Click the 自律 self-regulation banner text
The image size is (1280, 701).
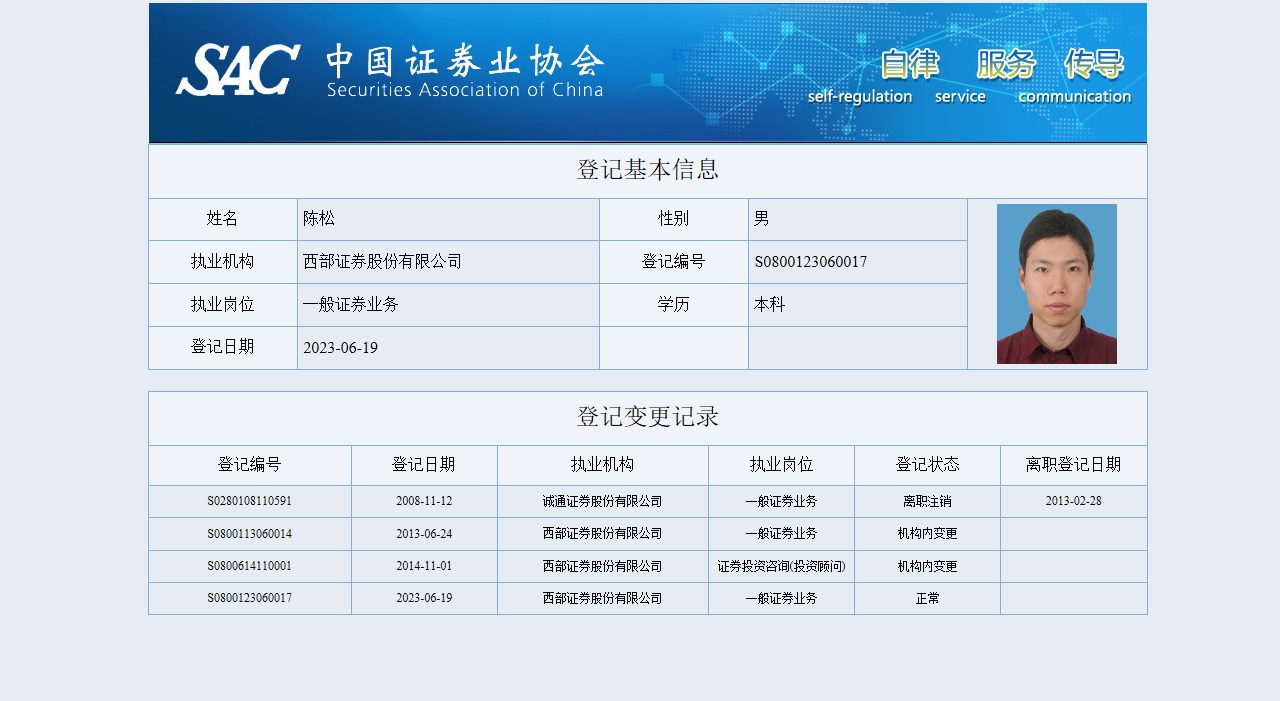click(909, 64)
